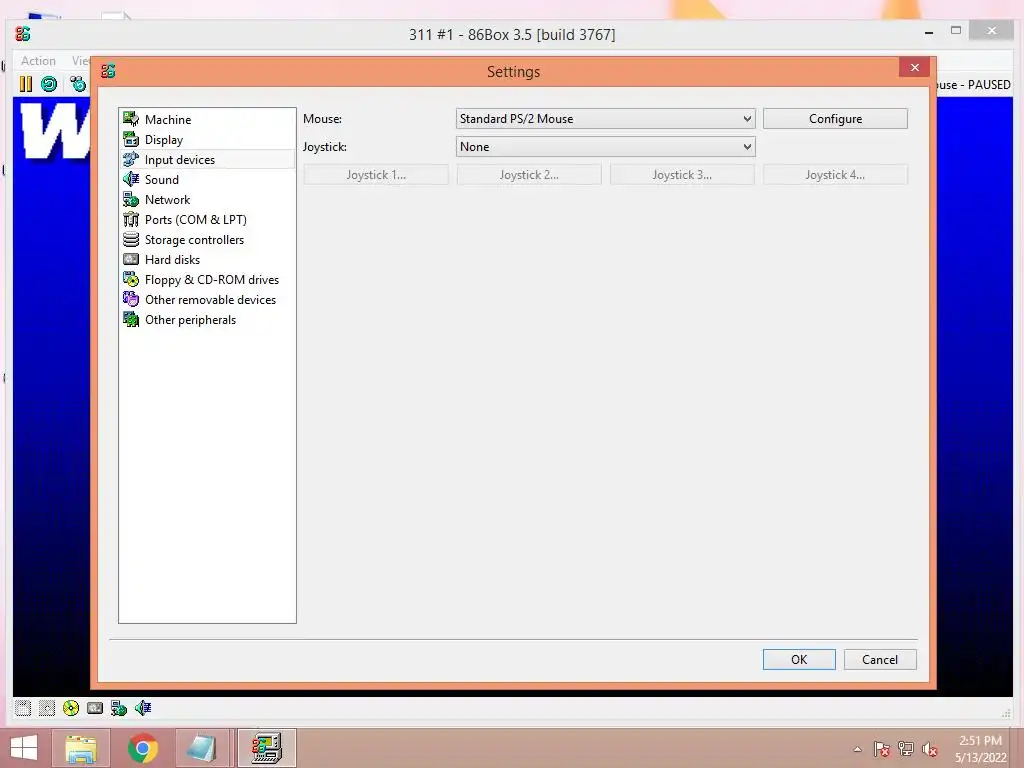Screen dimensions: 1024x768
Task: Click the Settings dialog title icon
Action: 108,71
